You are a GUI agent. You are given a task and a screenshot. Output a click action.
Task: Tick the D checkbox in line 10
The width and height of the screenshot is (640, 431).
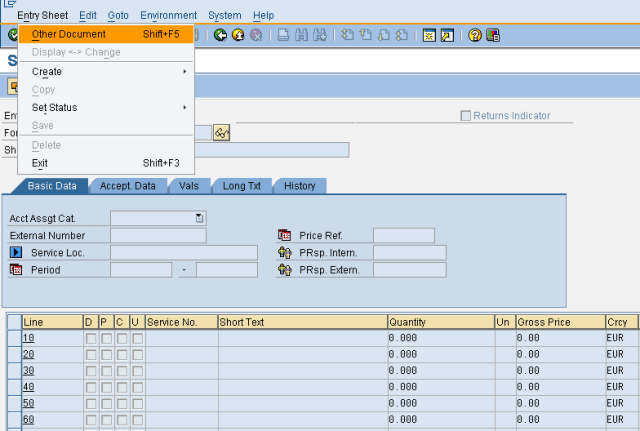[x=90, y=339]
